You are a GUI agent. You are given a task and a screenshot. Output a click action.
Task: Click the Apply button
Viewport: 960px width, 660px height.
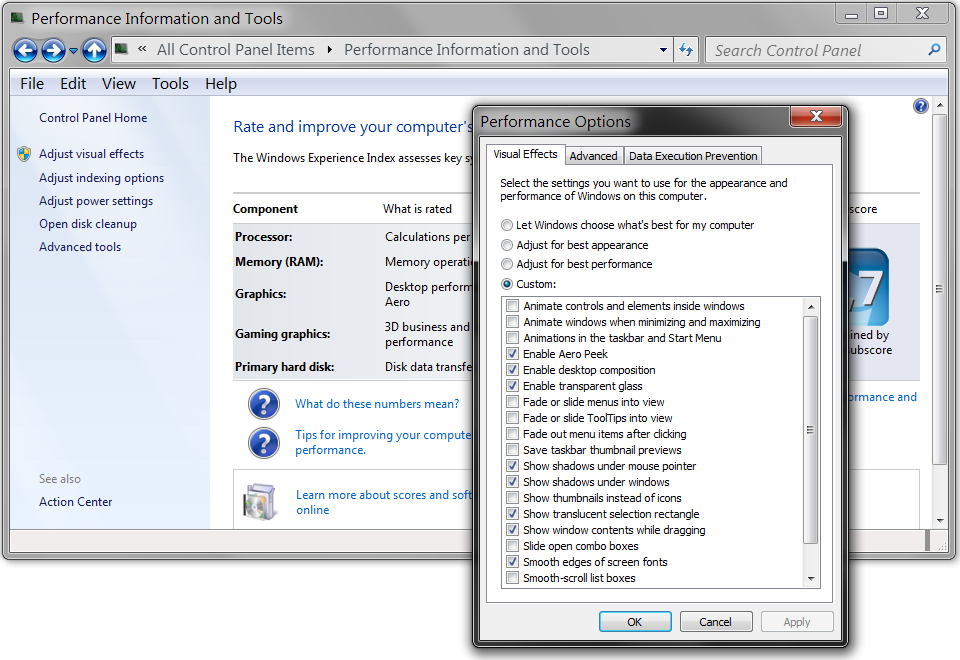[797, 621]
